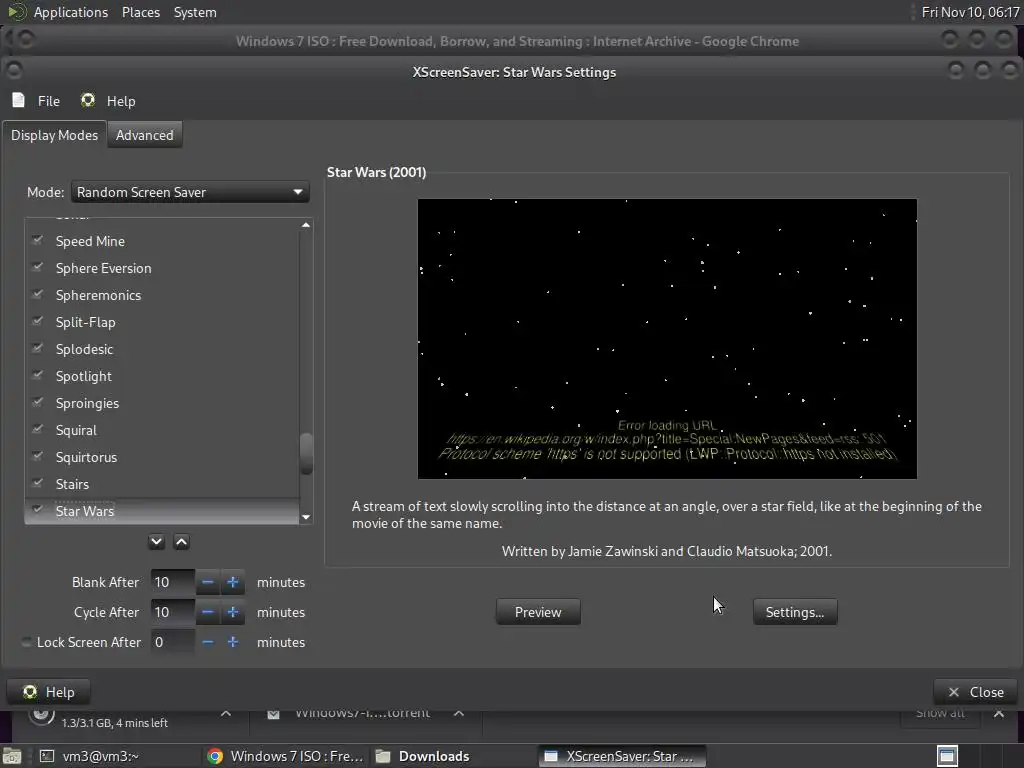Open the System menu in top panel
Image resolution: width=1024 pixels, height=768 pixels.
coord(195,12)
